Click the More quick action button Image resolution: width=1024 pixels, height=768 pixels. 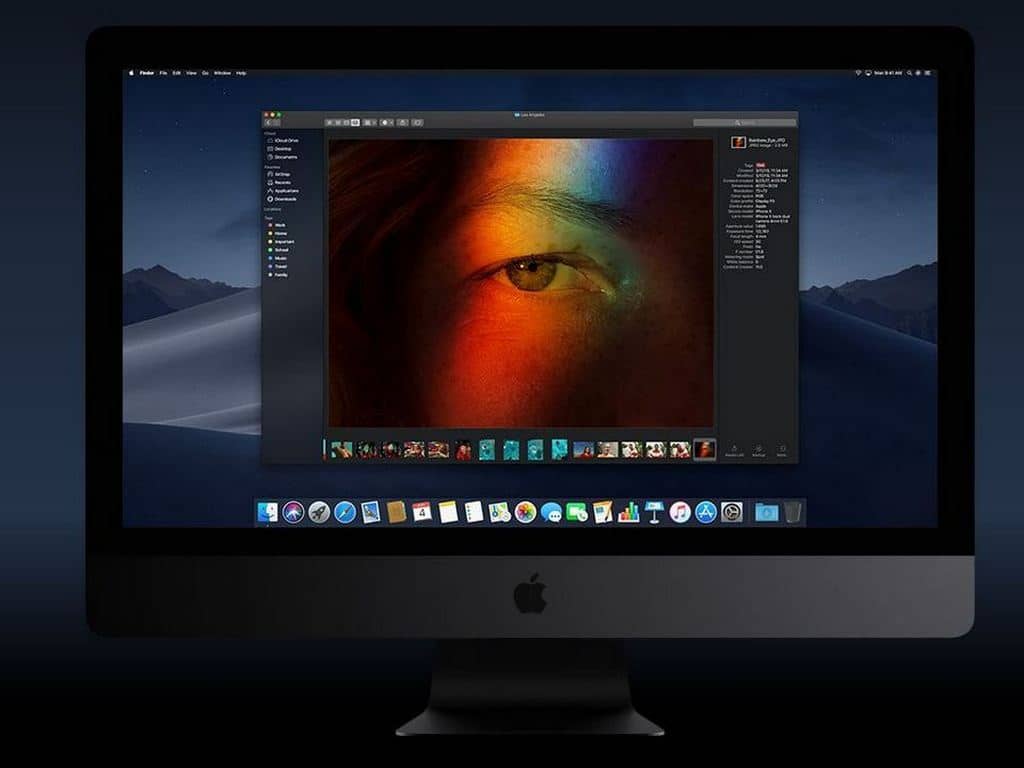(x=782, y=451)
